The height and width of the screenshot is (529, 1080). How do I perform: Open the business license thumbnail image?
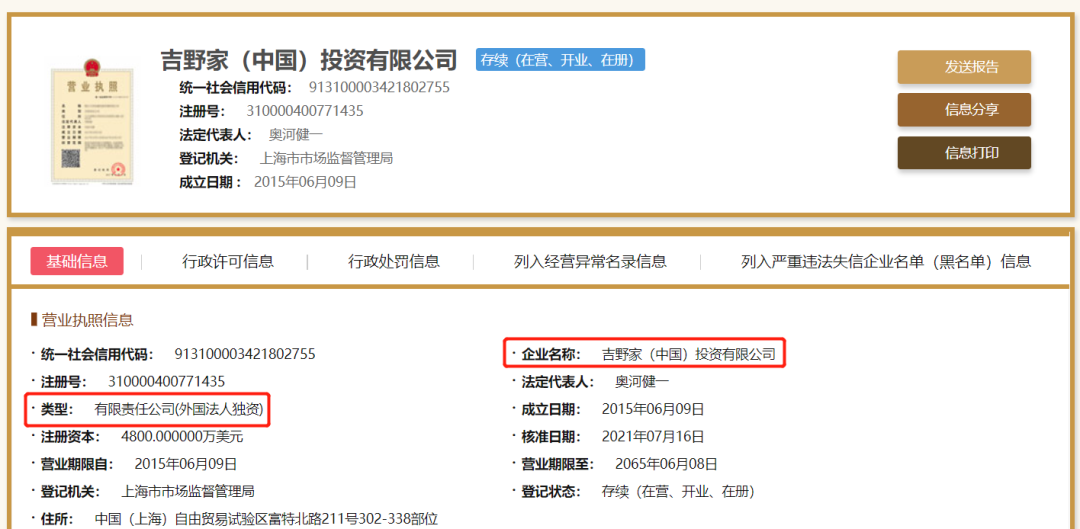[x=92, y=121]
